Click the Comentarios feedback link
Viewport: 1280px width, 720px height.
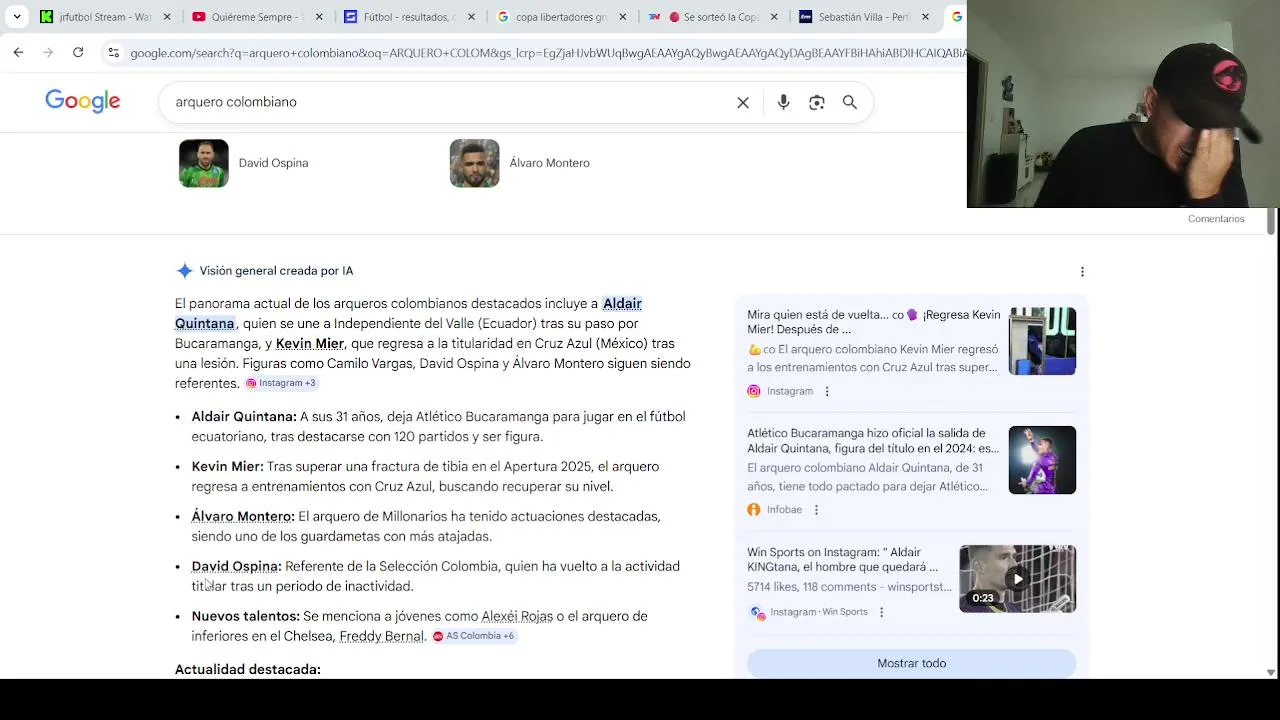point(1216,219)
